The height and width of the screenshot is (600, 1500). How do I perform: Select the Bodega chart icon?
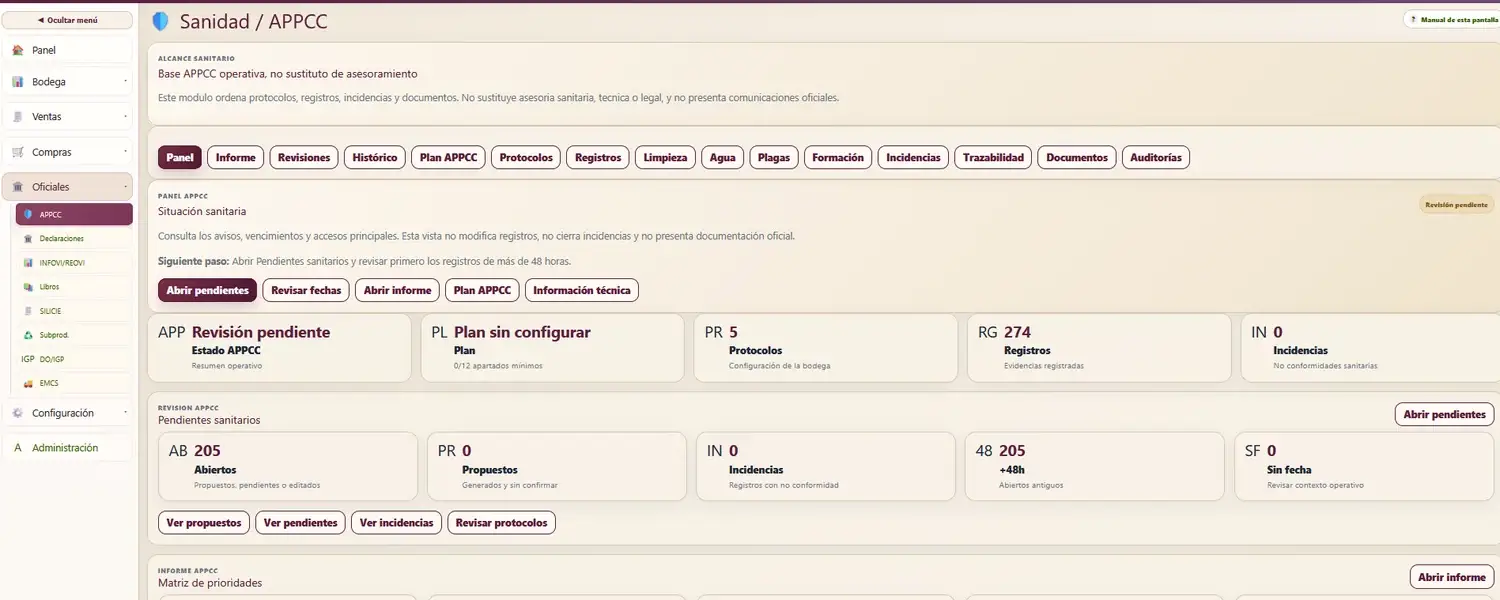(x=18, y=82)
